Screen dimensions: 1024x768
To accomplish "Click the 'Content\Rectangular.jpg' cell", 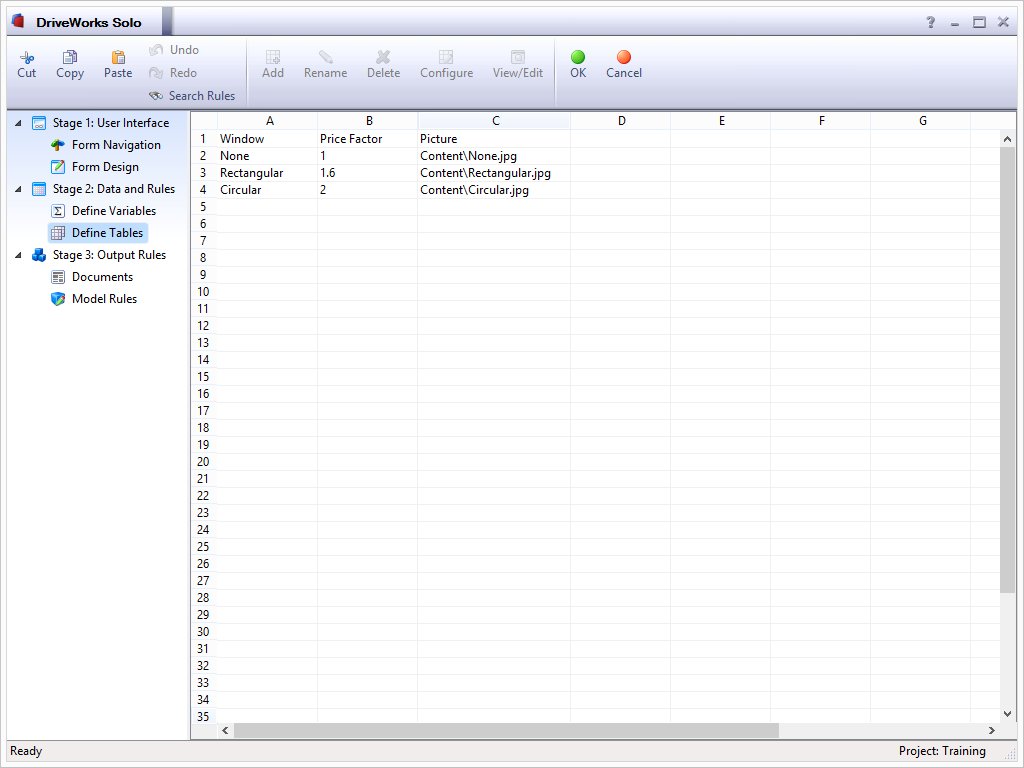I will pos(494,173).
